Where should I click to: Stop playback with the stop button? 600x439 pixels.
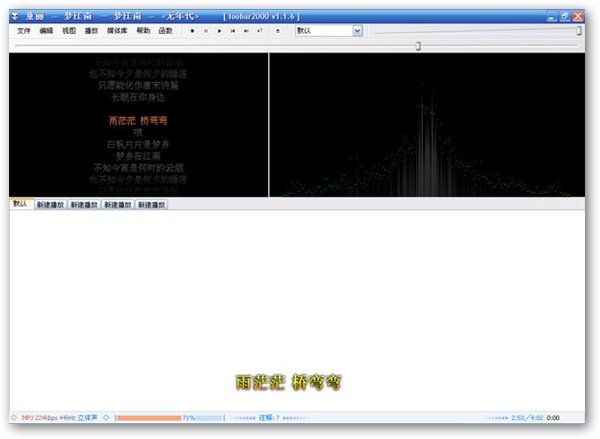[x=192, y=31]
